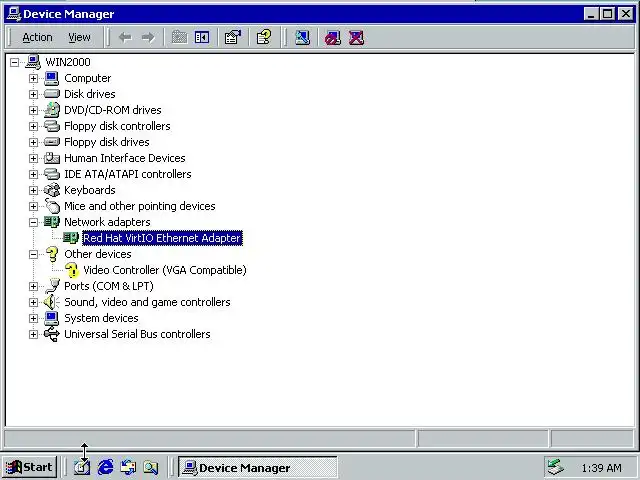The width and height of the screenshot is (640, 480).
Task: Click the Uninstall device toolbar icon
Action: pyautogui.click(x=356, y=38)
